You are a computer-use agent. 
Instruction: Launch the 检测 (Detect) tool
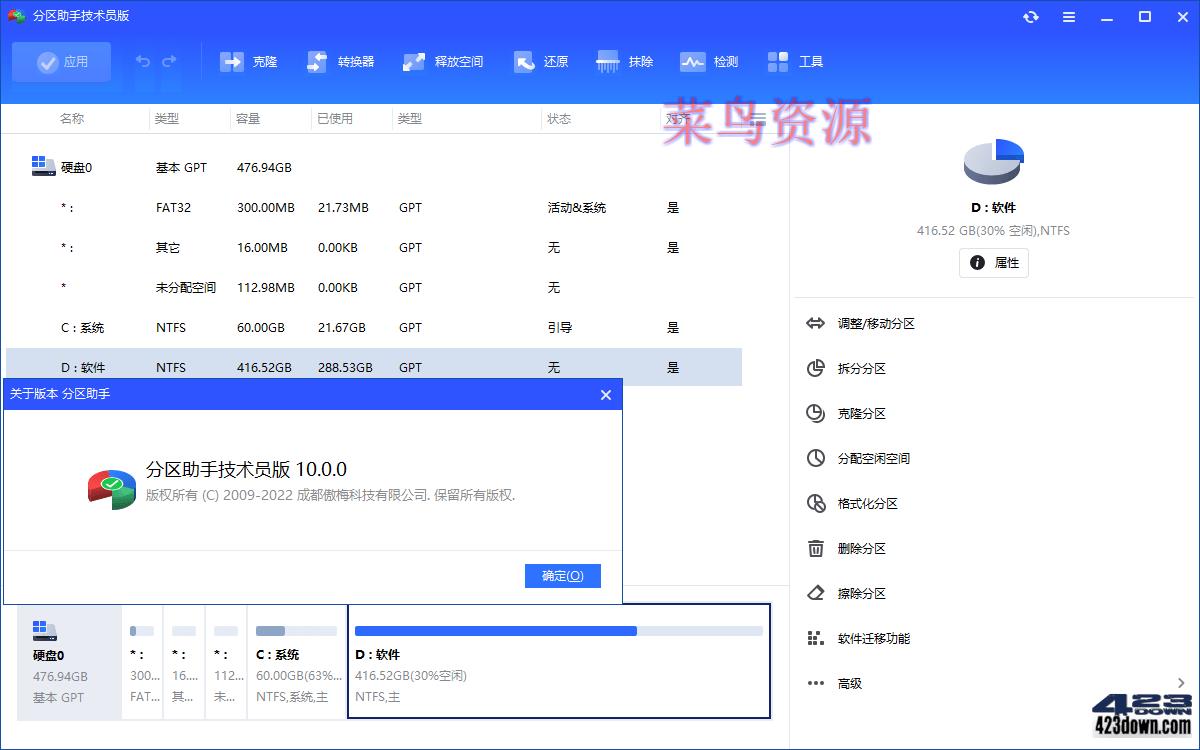pyautogui.click(x=708, y=61)
